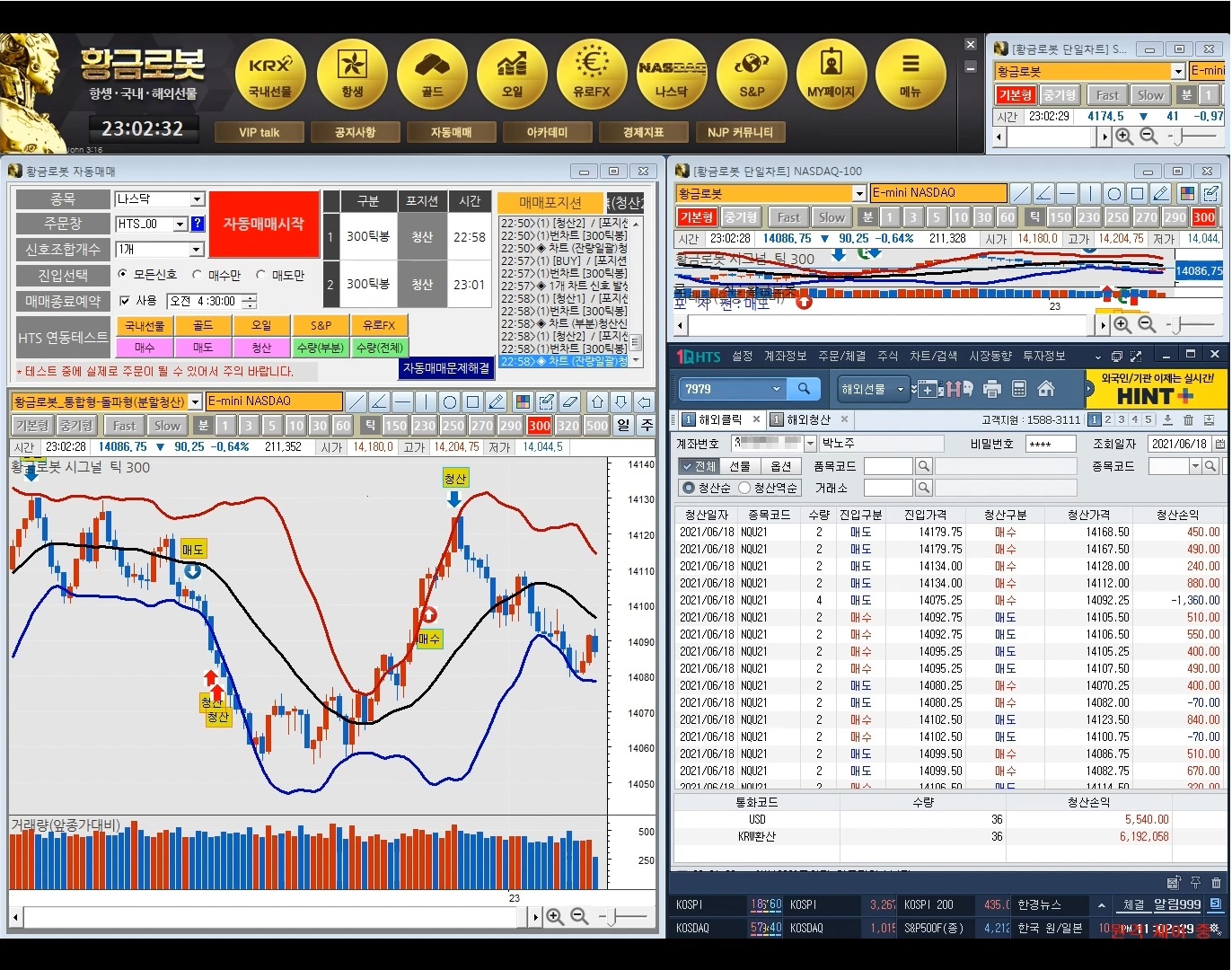Screen dimensions: 1232x970
Task: Click search magnifier next to 7979 field
Action: (804, 389)
